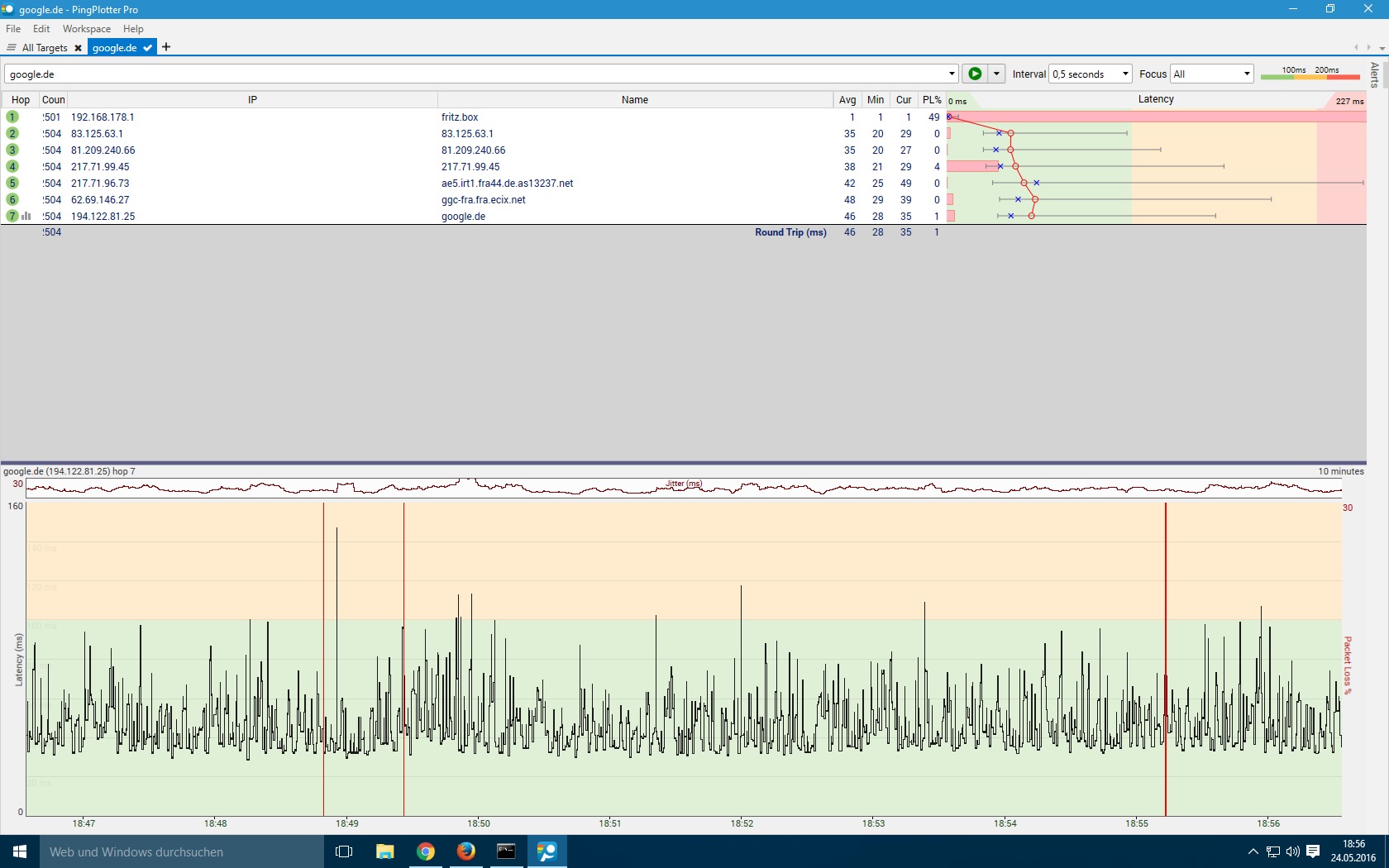Click the PL% column header
Screen dimensions: 1389x868
pyautogui.click(x=932, y=100)
